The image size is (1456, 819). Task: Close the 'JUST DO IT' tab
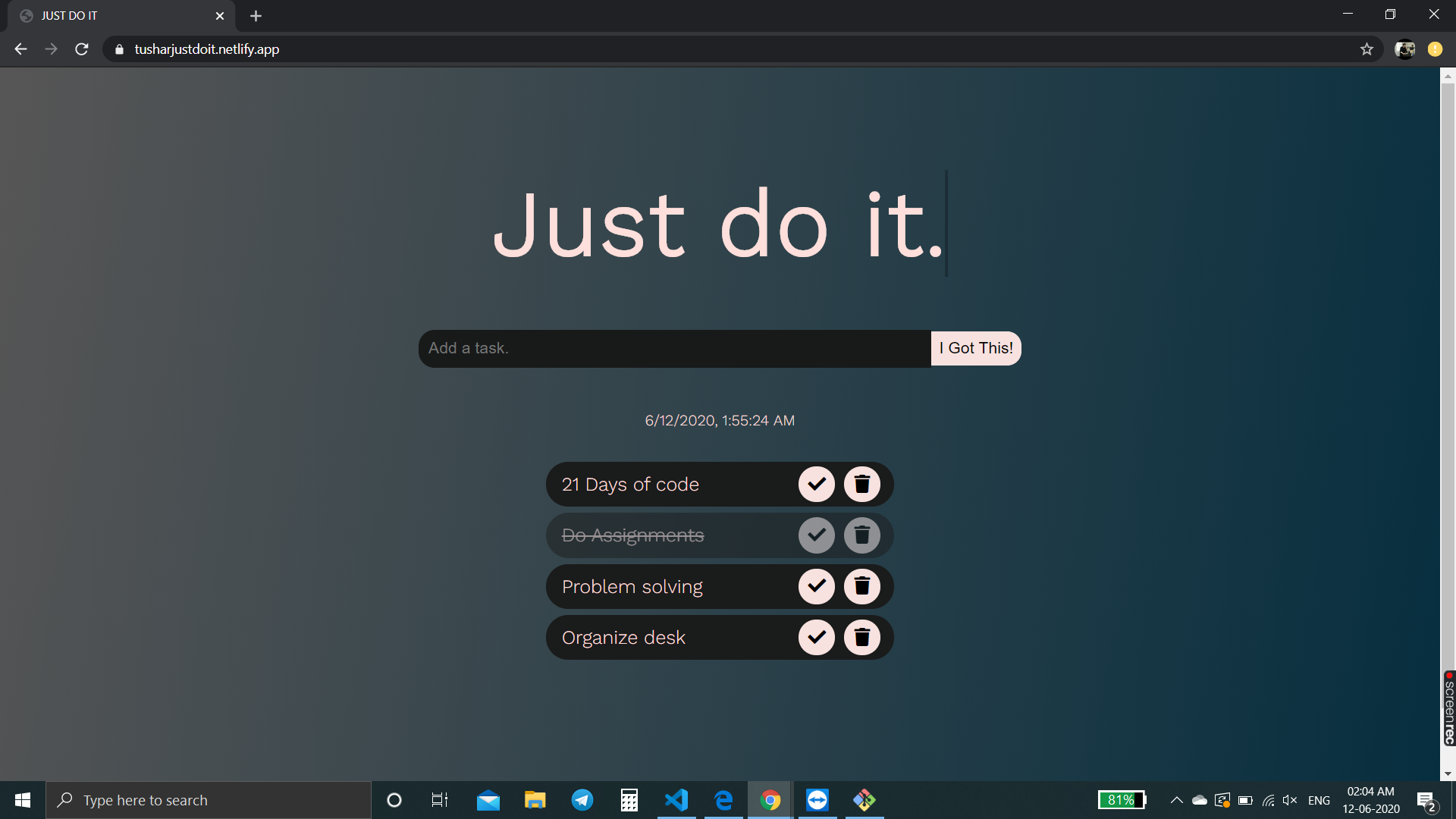point(220,16)
